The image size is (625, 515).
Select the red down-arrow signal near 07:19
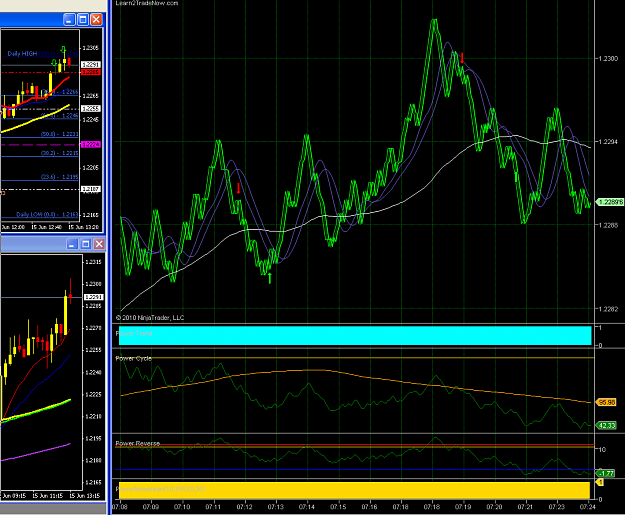[x=462, y=58]
